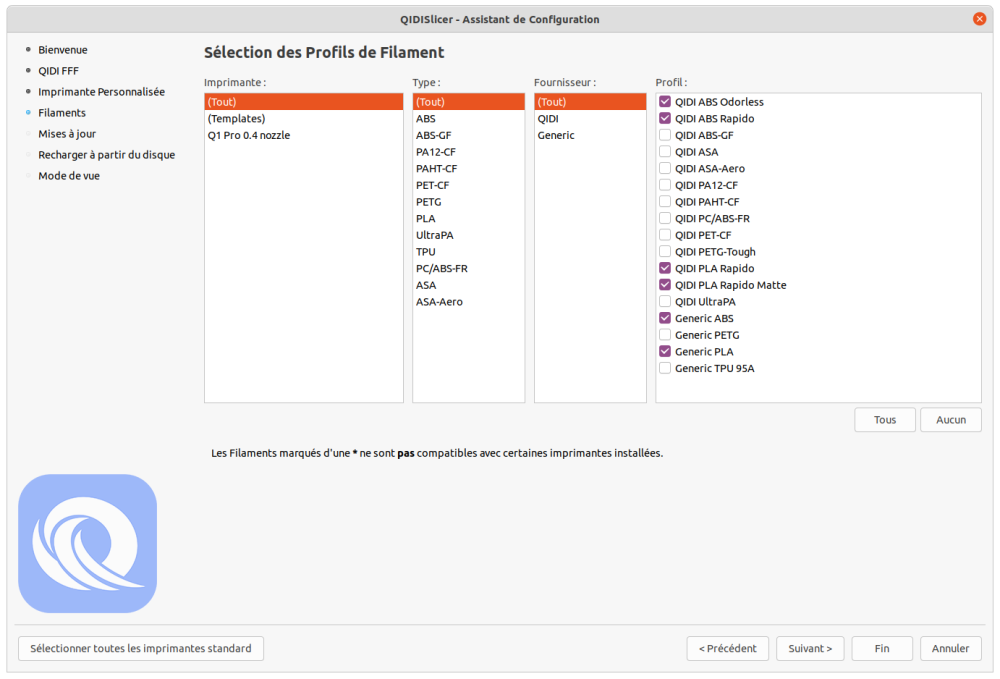Disable the Generic PLA profile checkbox
Image resolution: width=1000 pixels, height=679 pixels.
click(665, 351)
